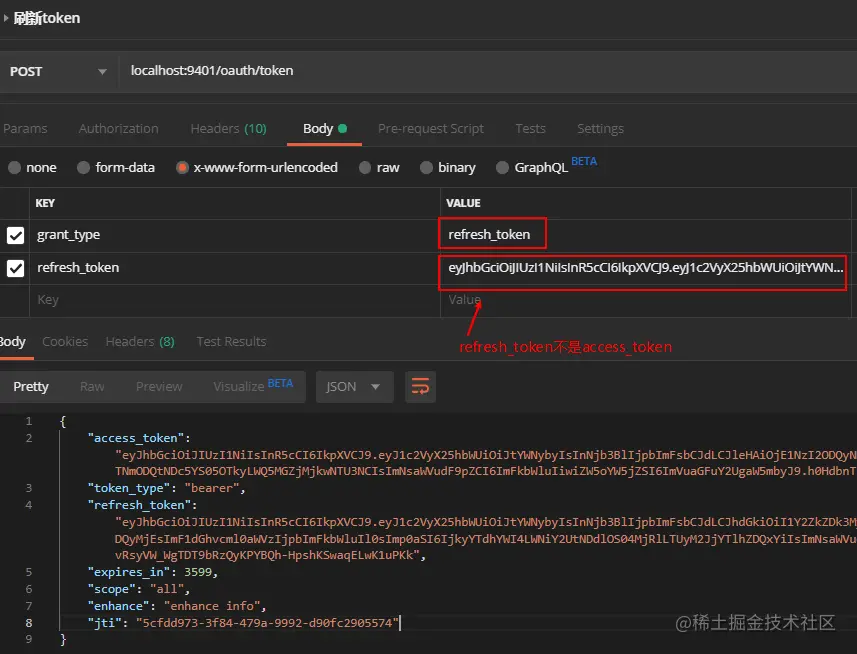Image resolution: width=857 pixels, height=654 pixels.
Task: Open the Tests tab
Action: [x=530, y=129]
